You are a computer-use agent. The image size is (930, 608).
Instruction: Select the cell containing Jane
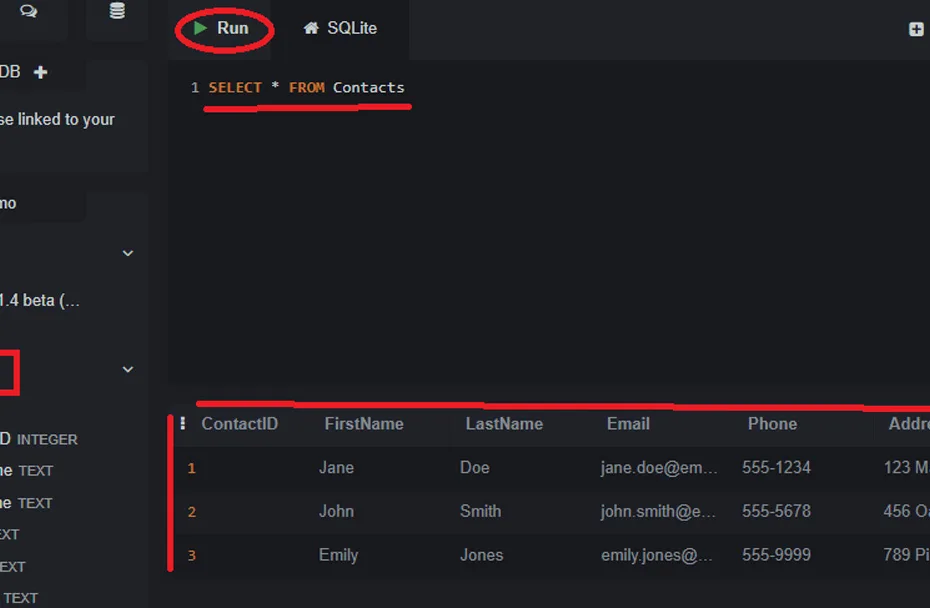(x=336, y=467)
